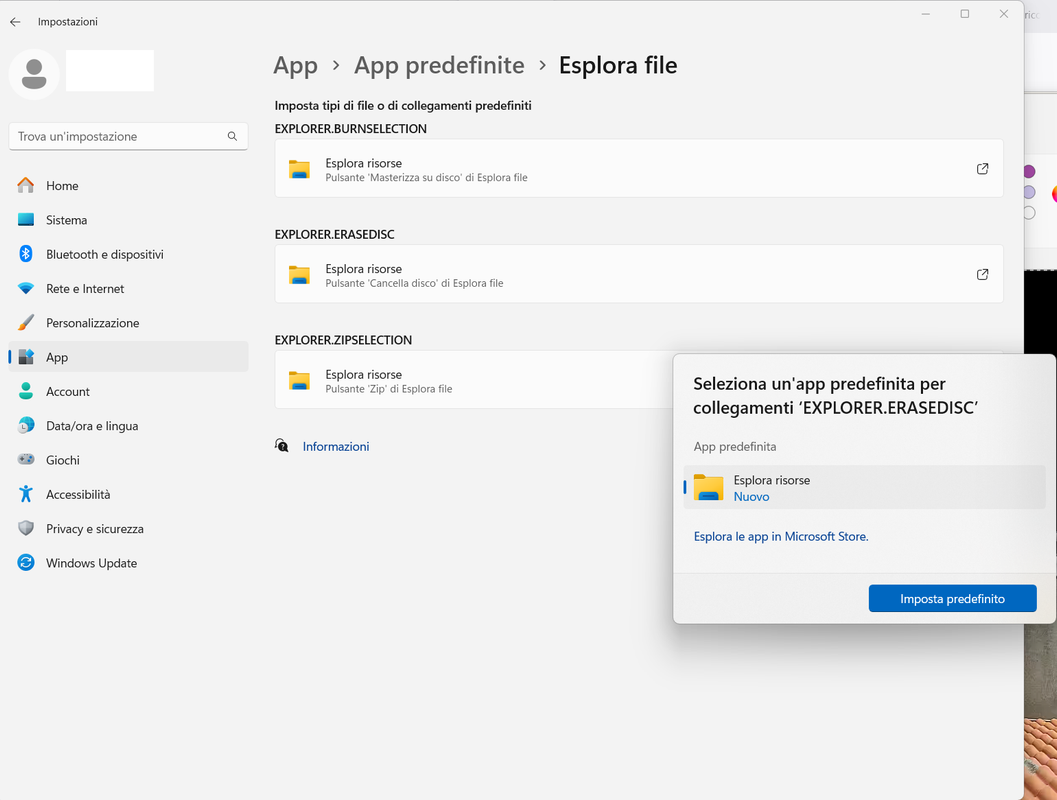Screen dimensions: 1057x800
Task: Open 'Esplora le app in Microsoft Store' link
Action: click(781, 536)
